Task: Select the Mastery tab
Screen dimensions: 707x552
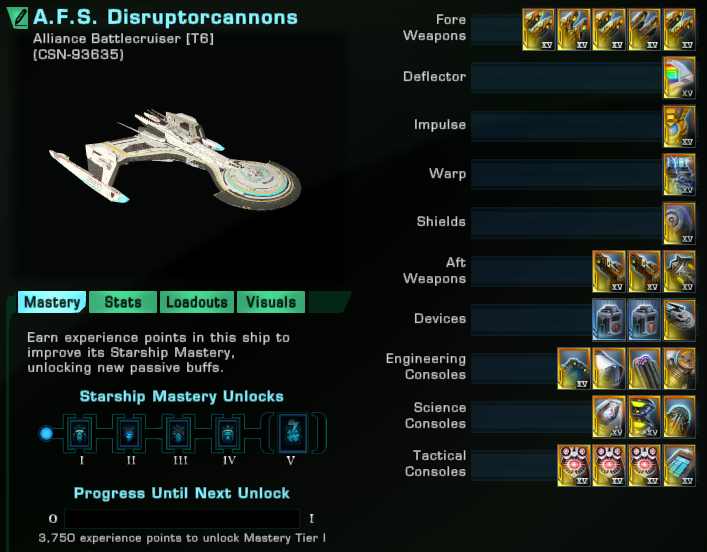Action: 52,302
